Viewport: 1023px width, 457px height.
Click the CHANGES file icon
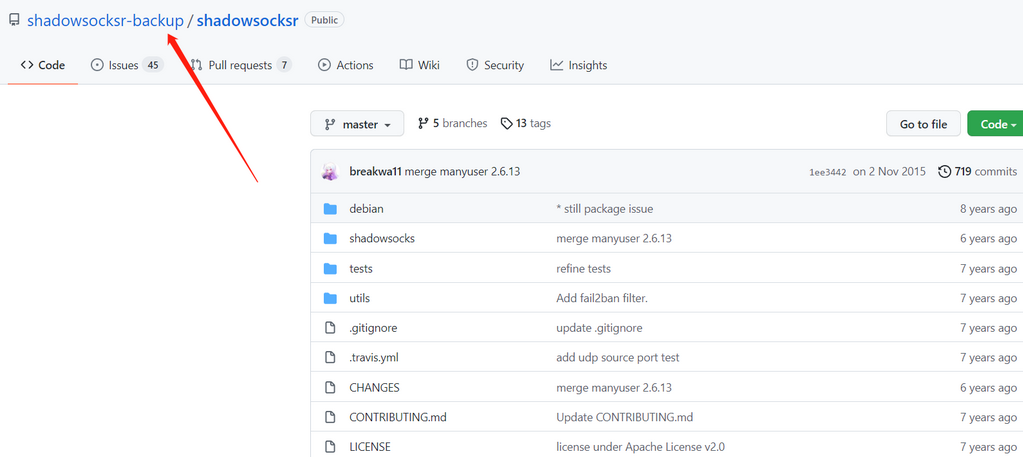point(330,388)
